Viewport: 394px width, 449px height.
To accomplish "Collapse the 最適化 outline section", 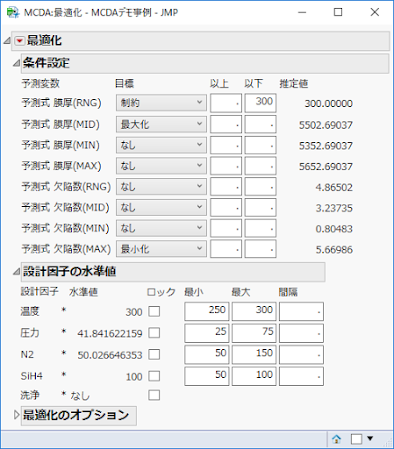I will point(7,41).
